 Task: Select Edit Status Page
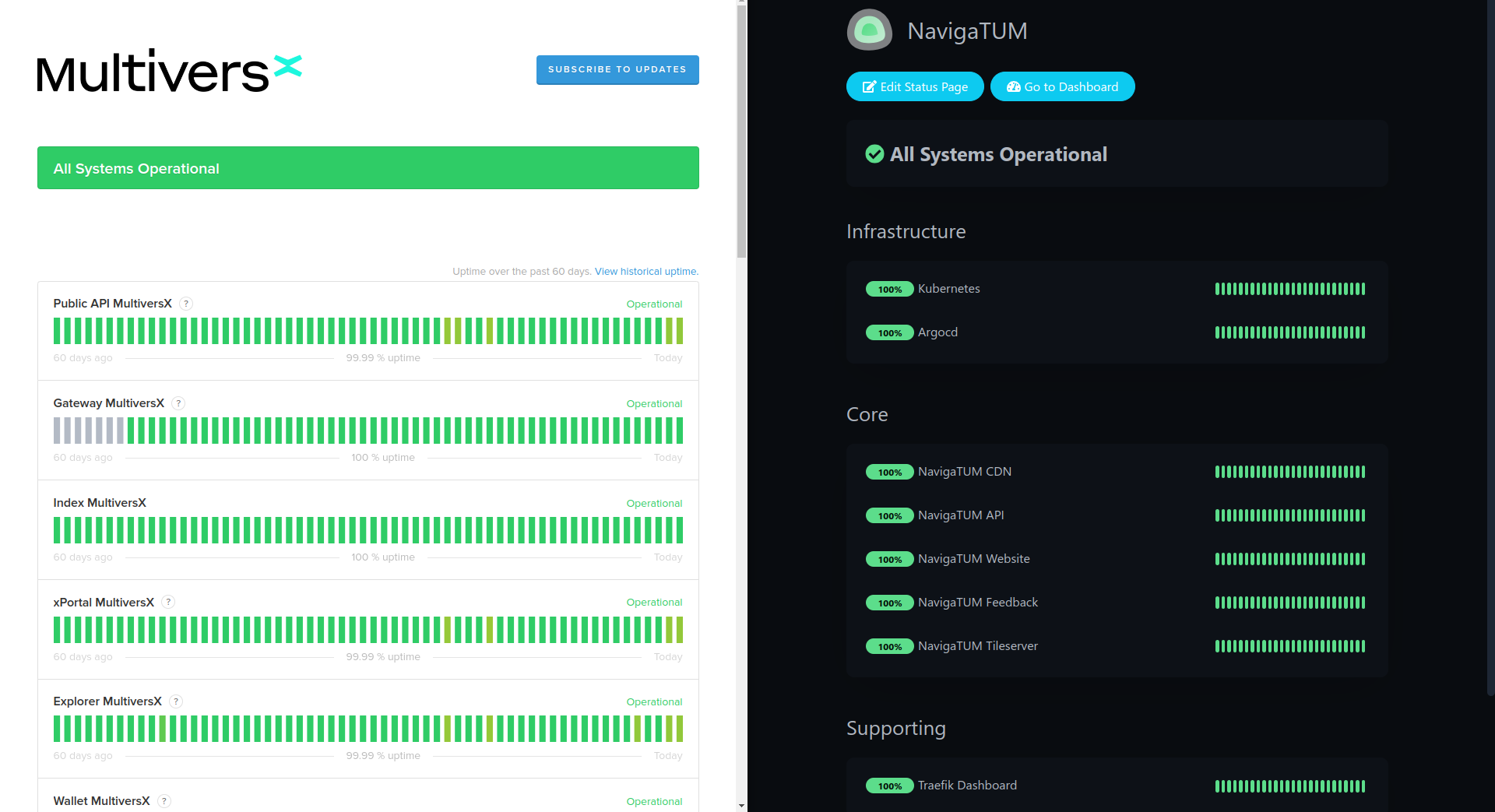click(x=914, y=86)
